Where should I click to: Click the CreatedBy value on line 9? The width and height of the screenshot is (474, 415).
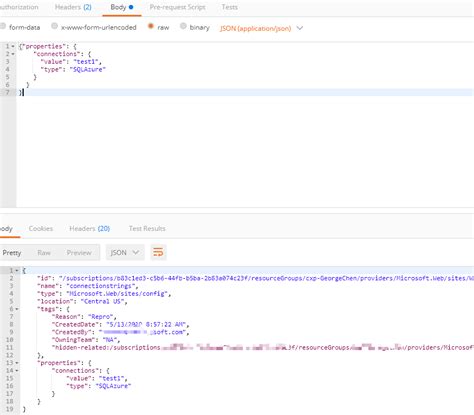click(143, 332)
